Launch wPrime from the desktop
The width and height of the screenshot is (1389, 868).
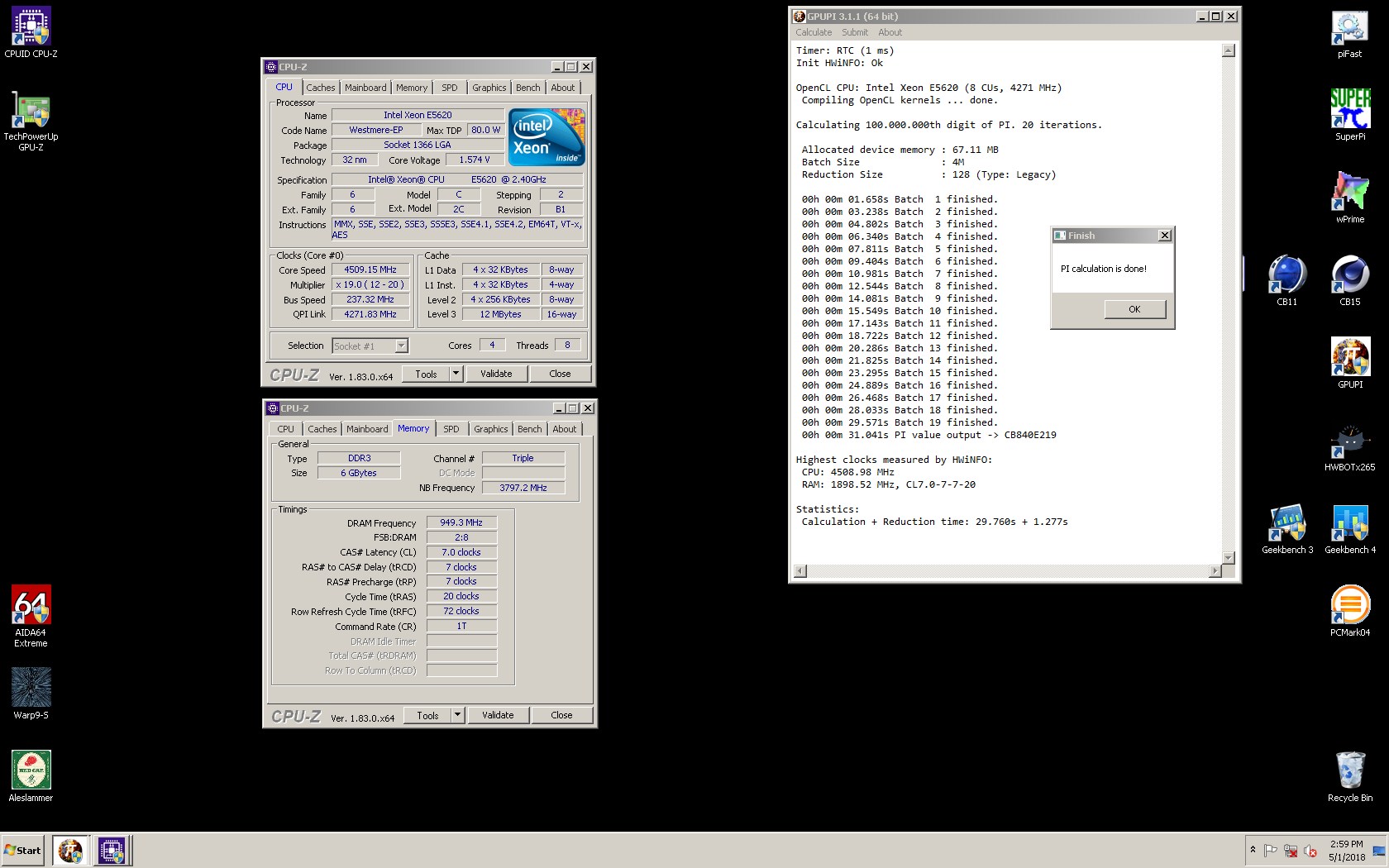1349,197
